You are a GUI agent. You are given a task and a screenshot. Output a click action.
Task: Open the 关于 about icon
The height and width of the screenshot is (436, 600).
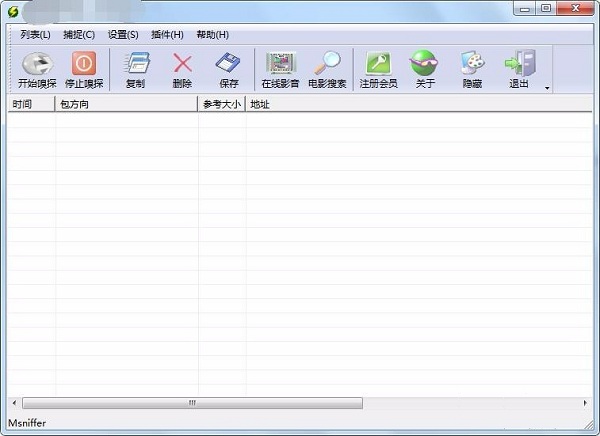click(425, 64)
